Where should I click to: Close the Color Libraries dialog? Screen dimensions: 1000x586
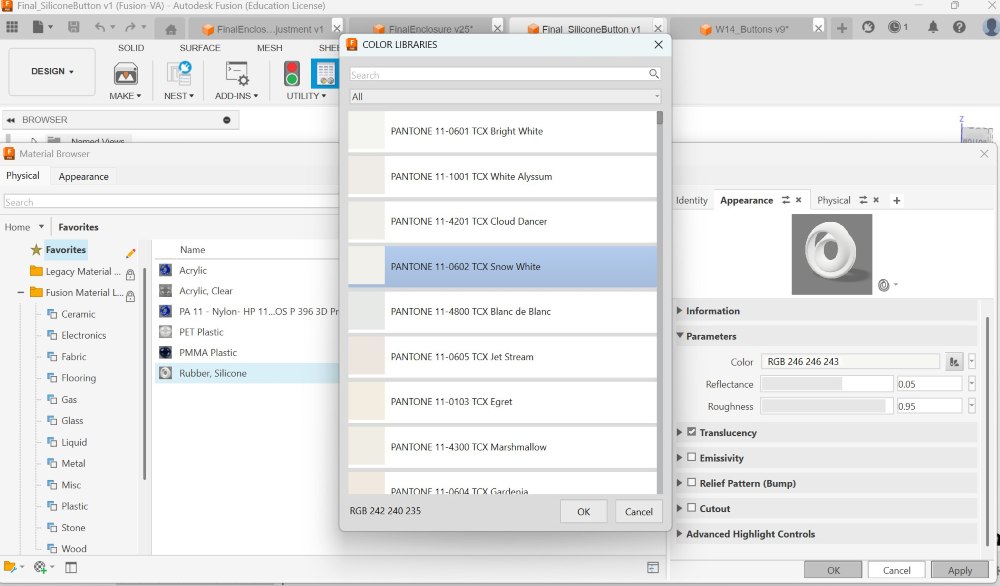(658, 45)
